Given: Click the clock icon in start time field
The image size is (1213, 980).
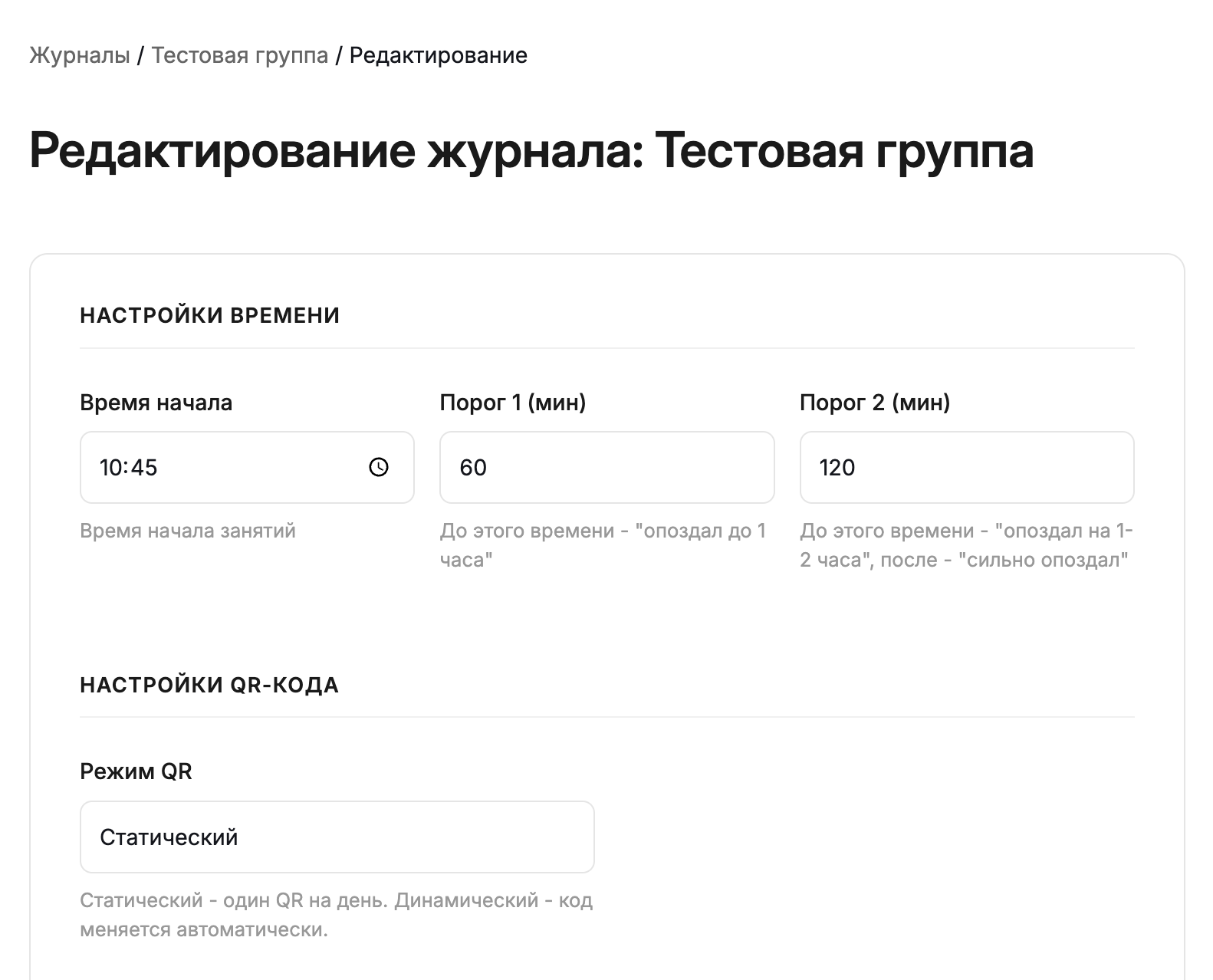Looking at the screenshot, I should (379, 467).
